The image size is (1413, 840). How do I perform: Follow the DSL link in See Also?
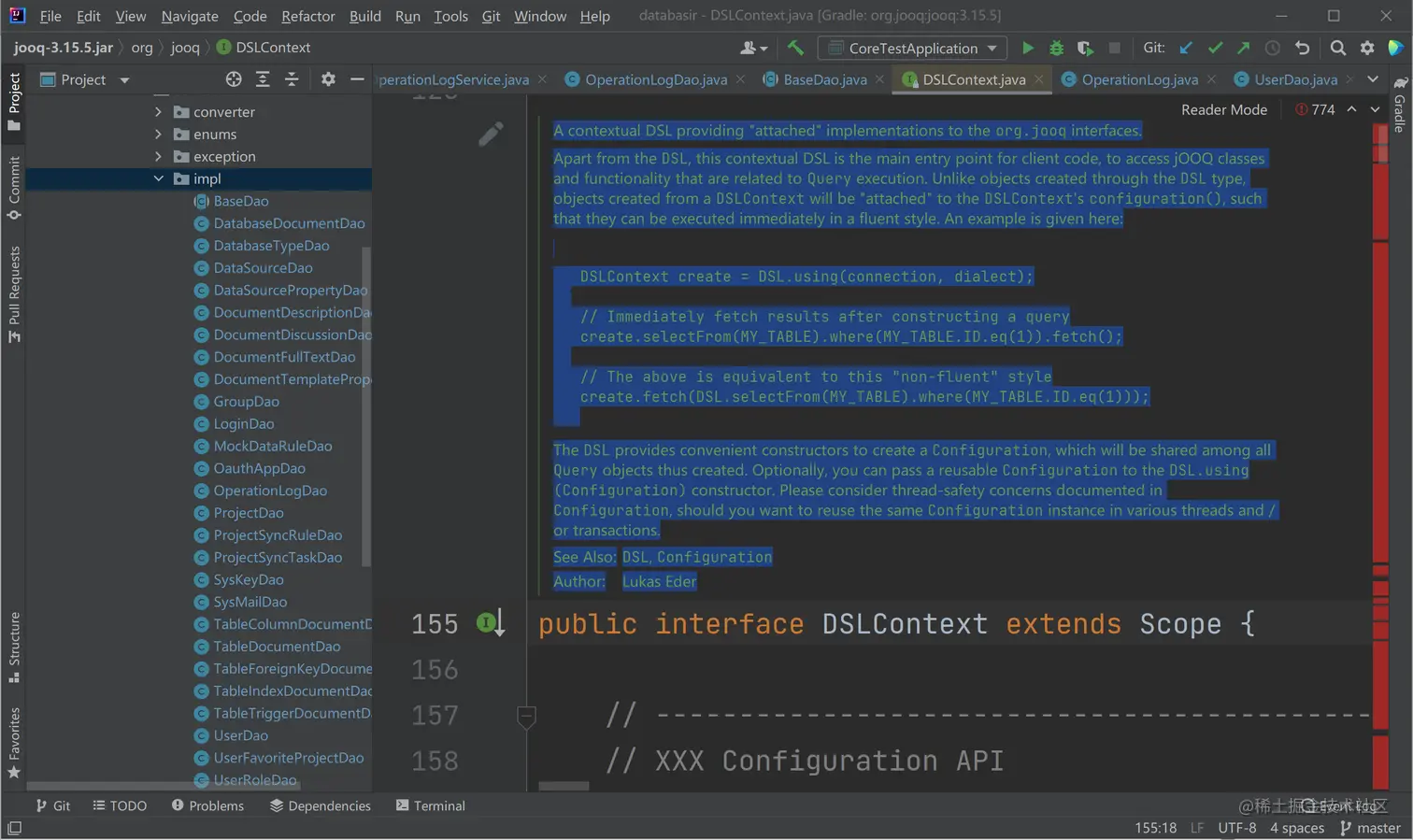click(635, 557)
